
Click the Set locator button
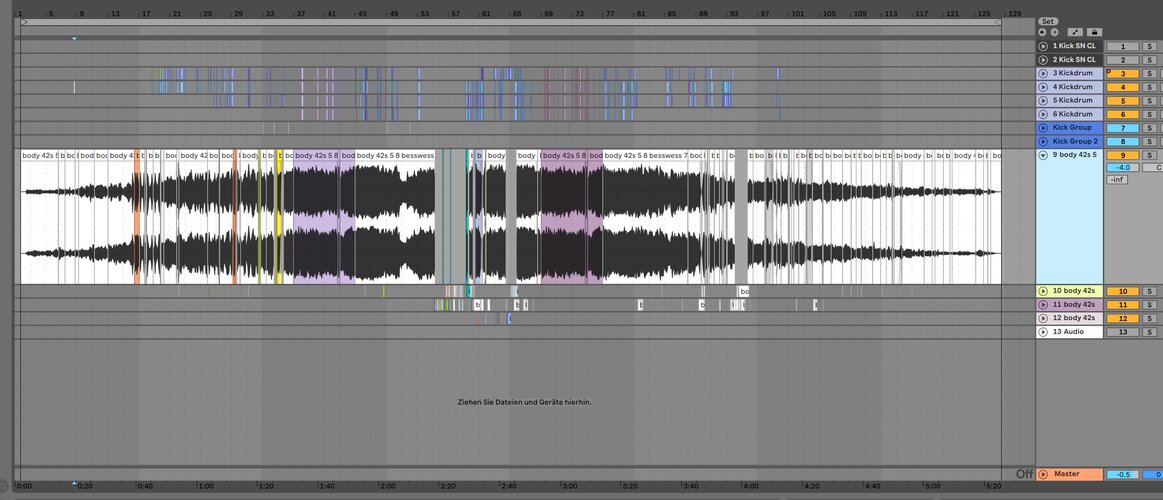click(x=1047, y=22)
